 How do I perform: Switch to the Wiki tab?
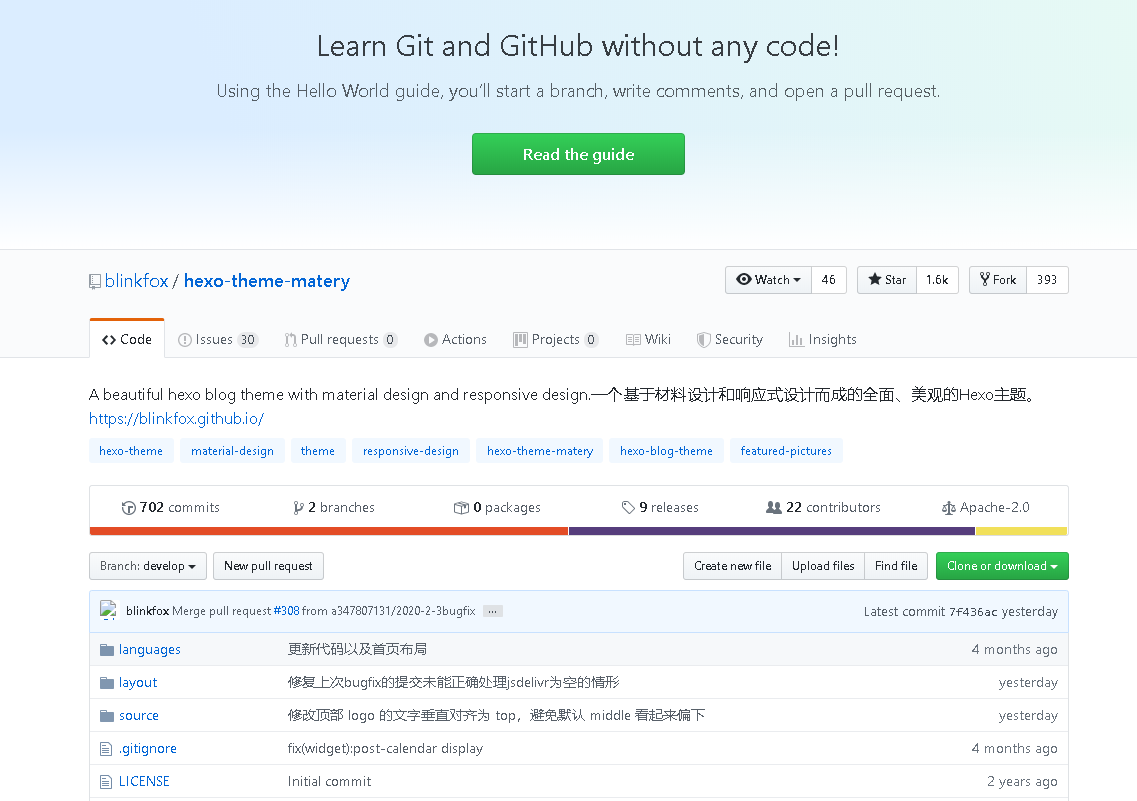[648, 339]
